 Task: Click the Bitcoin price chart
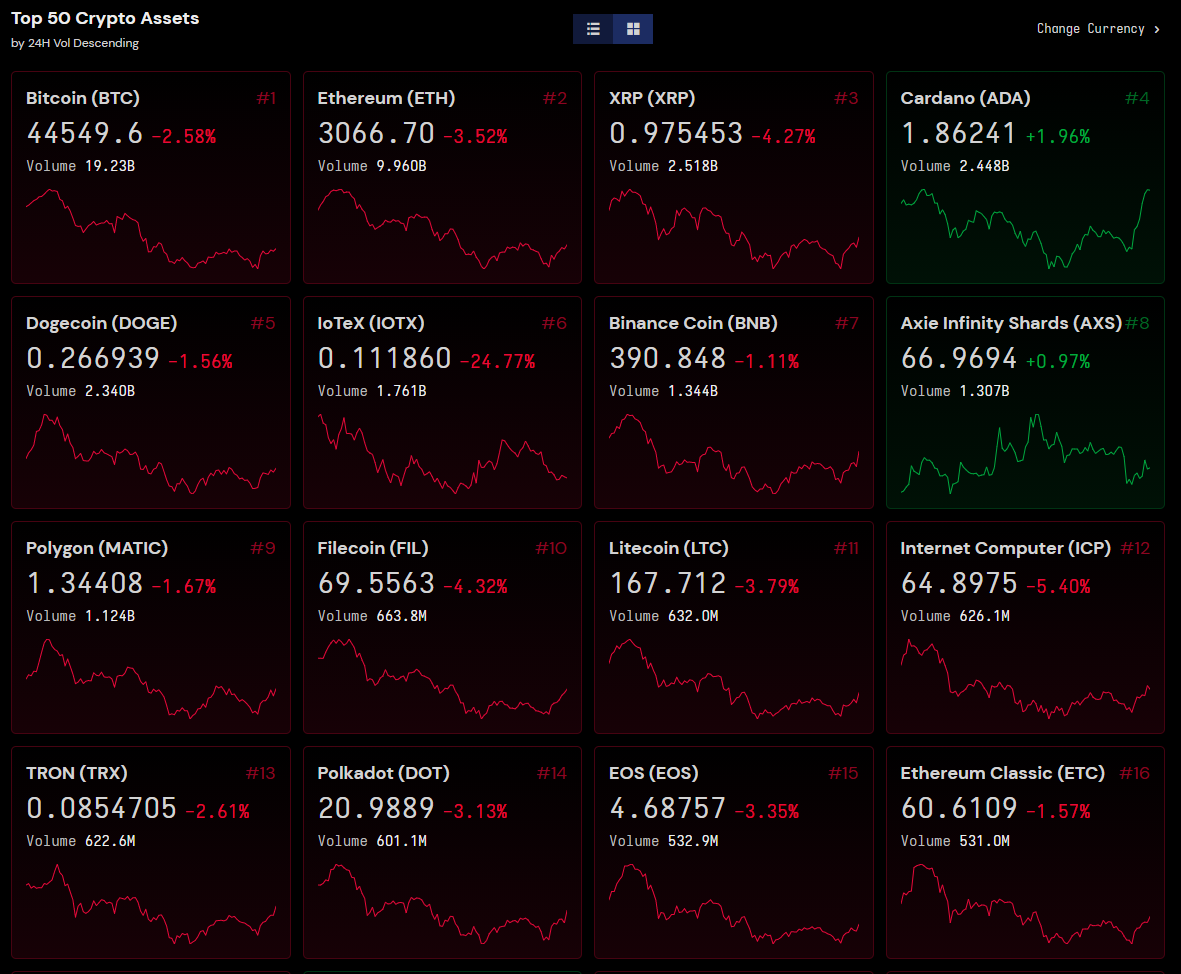(151, 229)
